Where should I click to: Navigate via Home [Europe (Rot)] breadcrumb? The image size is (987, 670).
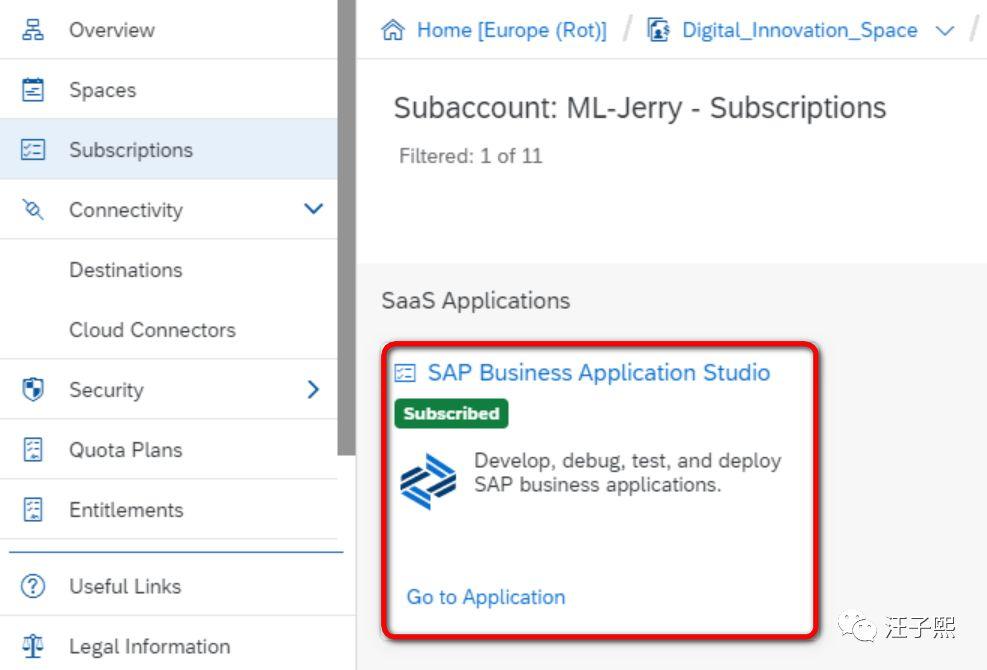[510, 30]
